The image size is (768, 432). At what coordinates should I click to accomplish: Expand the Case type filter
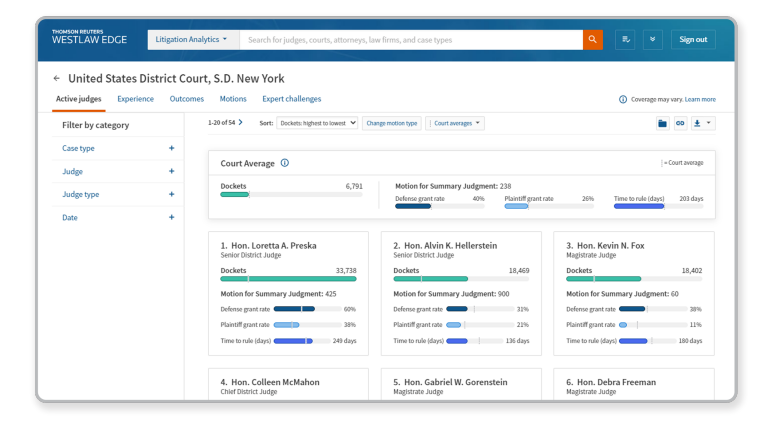171,148
